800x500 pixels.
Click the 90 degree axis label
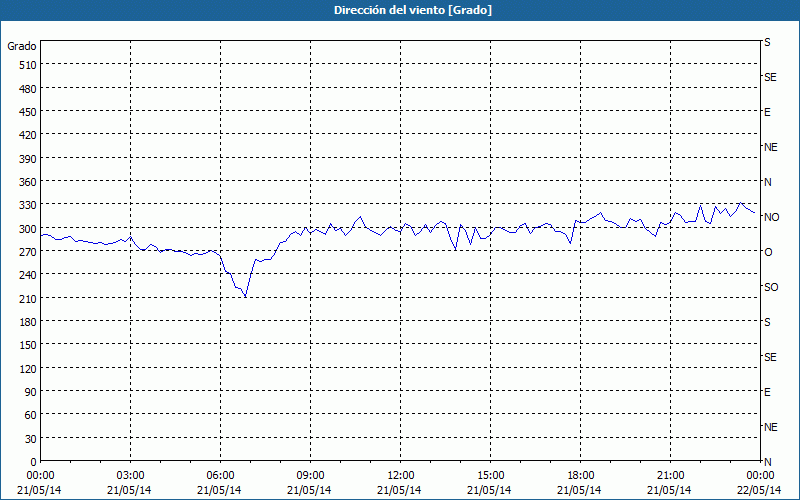click(31, 392)
